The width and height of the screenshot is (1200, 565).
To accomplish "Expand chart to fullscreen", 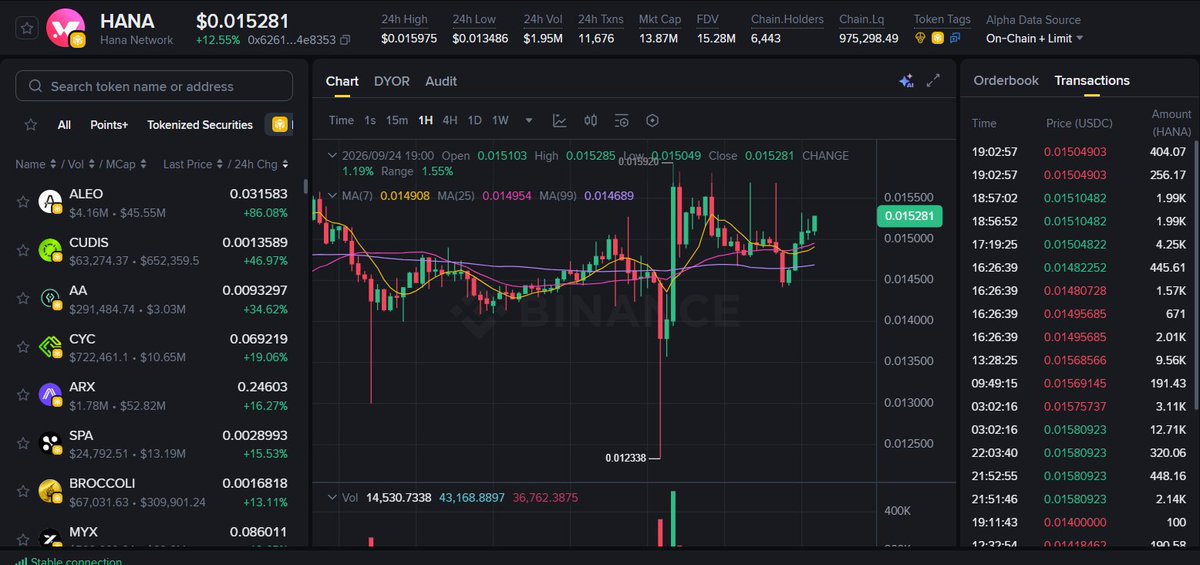I will pyautogui.click(x=934, y=81).
